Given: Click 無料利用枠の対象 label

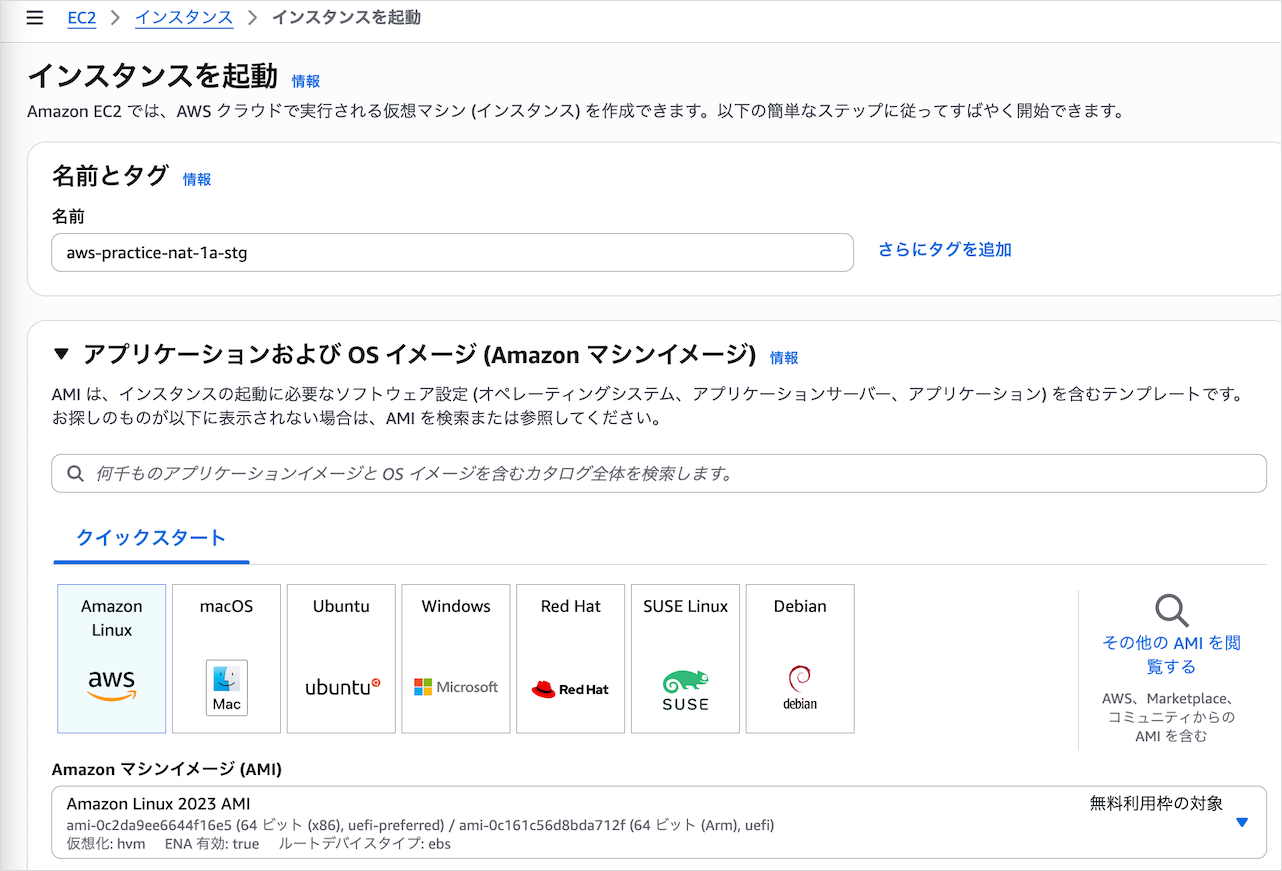Looking at the screenshot, I should tap(1156, 803).
